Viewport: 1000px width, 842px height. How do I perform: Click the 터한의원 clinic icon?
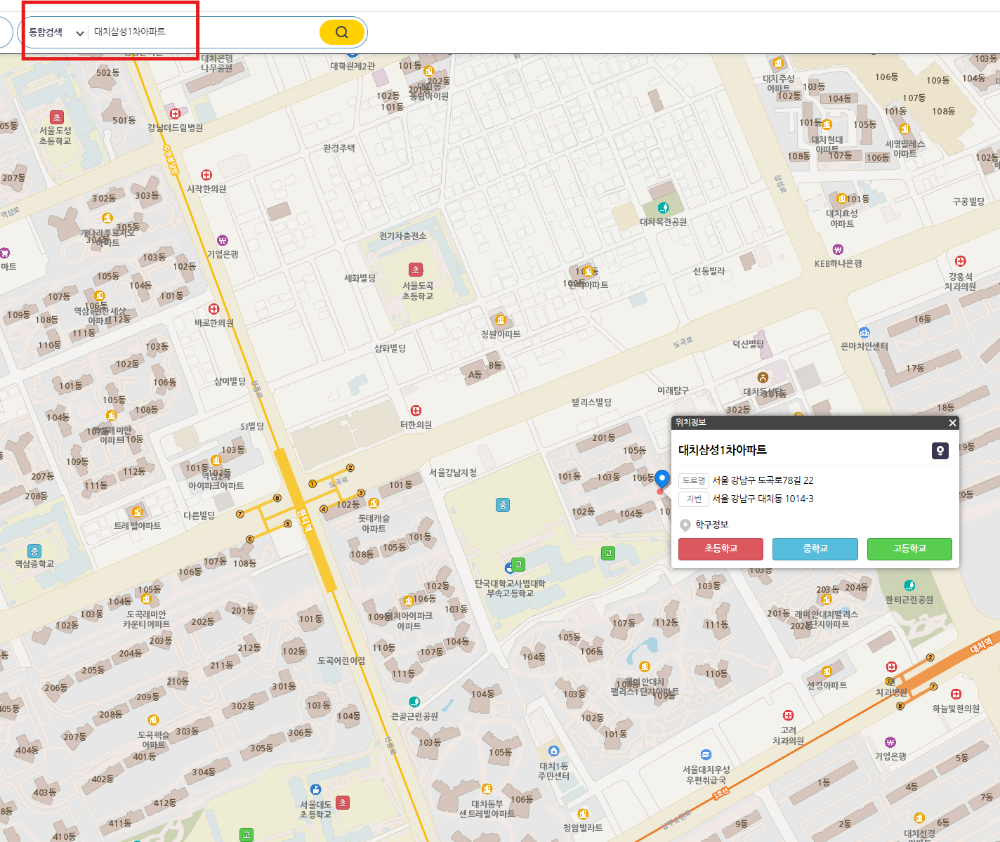click(x=416, y=411)
